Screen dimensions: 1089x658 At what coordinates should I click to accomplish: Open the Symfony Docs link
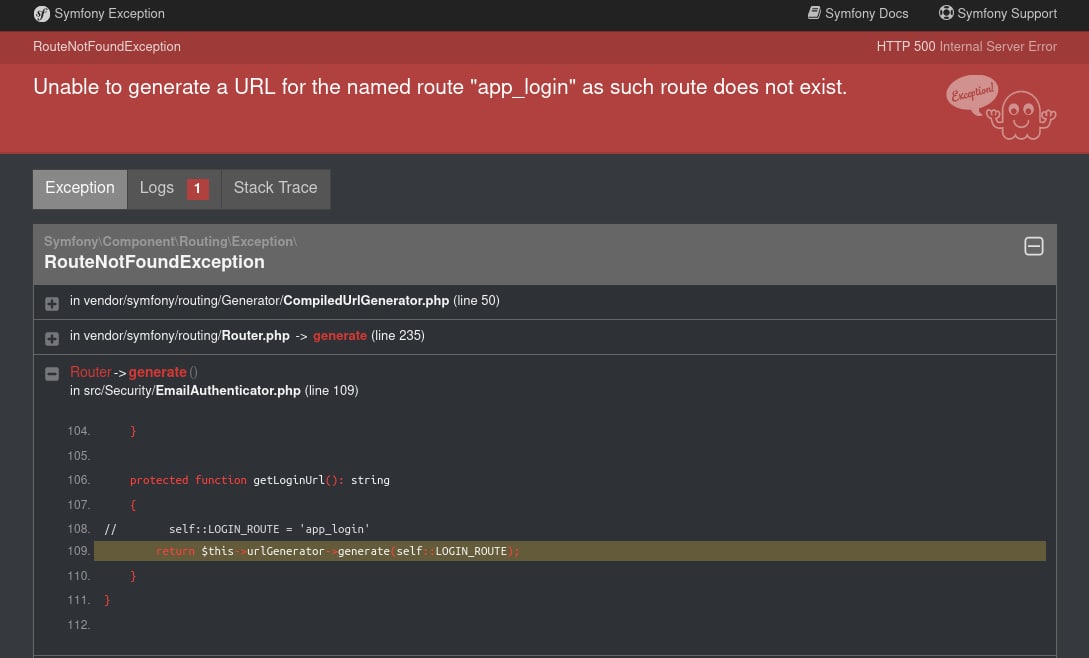pyautogui.click(x=858, y=13)
